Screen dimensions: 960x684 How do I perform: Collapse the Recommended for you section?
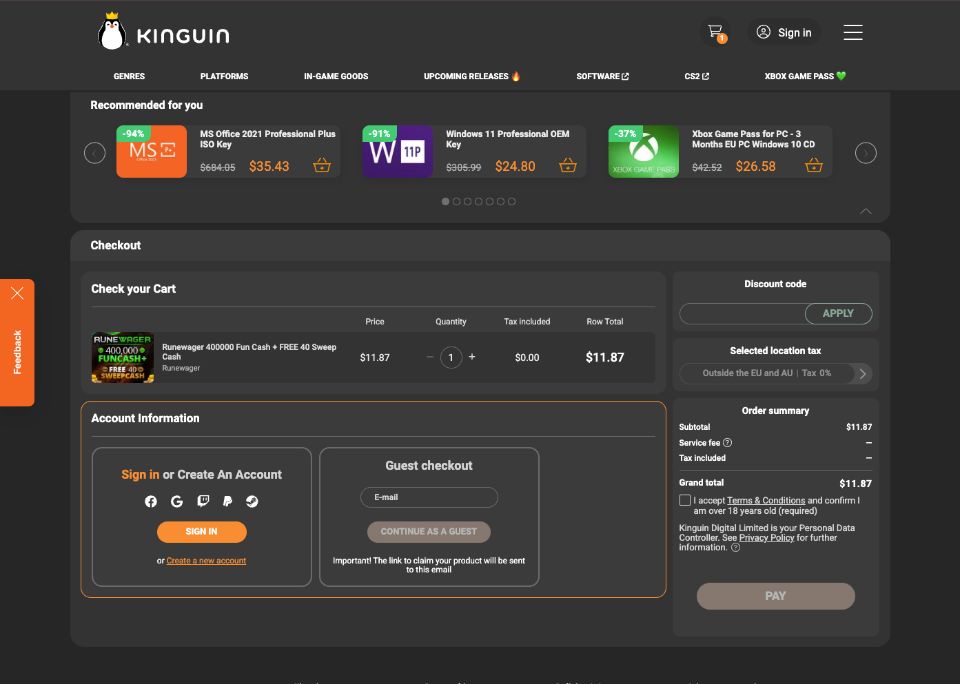pos(866,211)
